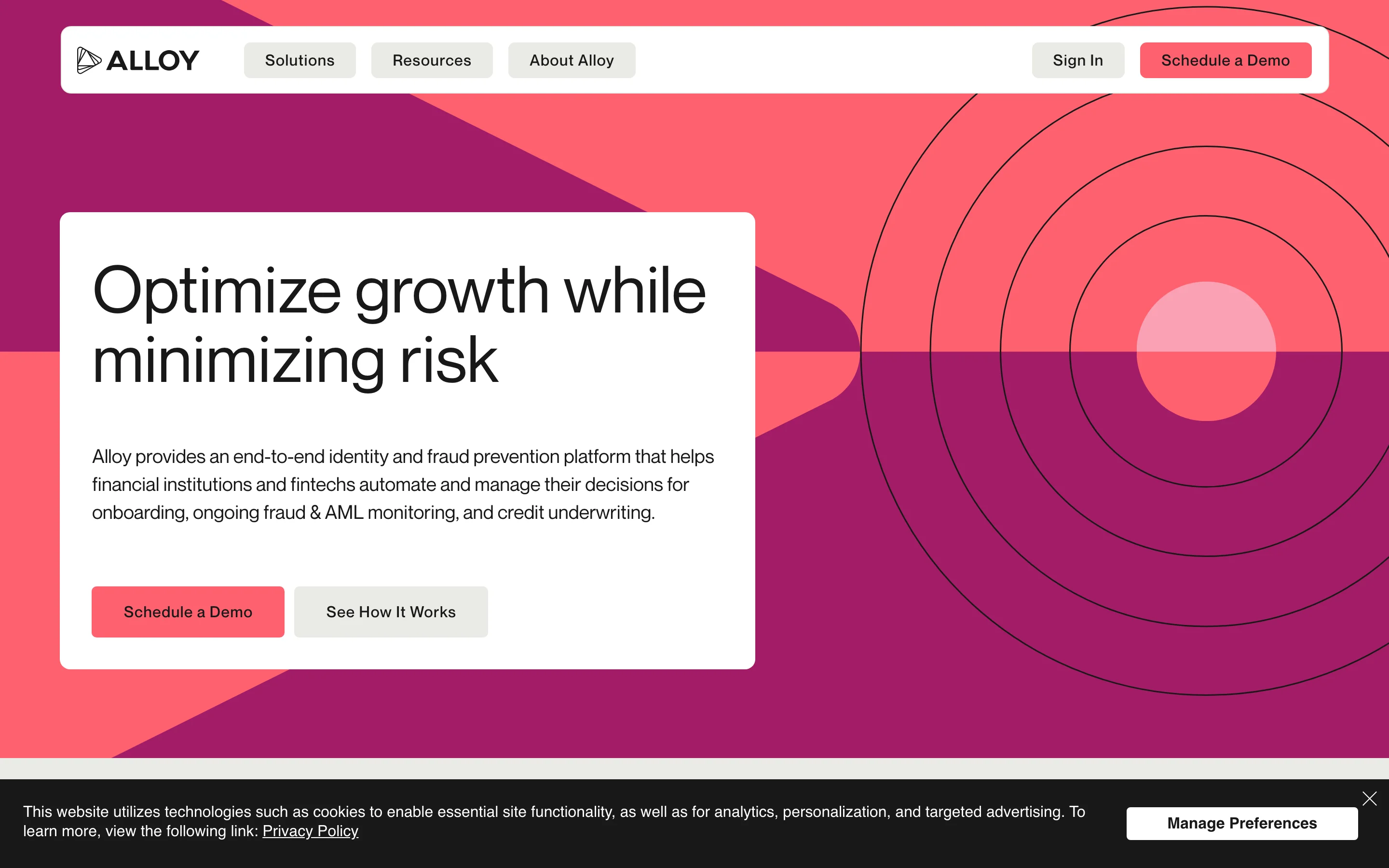Click the ALLOY wordmark text
The height and width of the screenshot is (868, 1389).
(153, 61)
